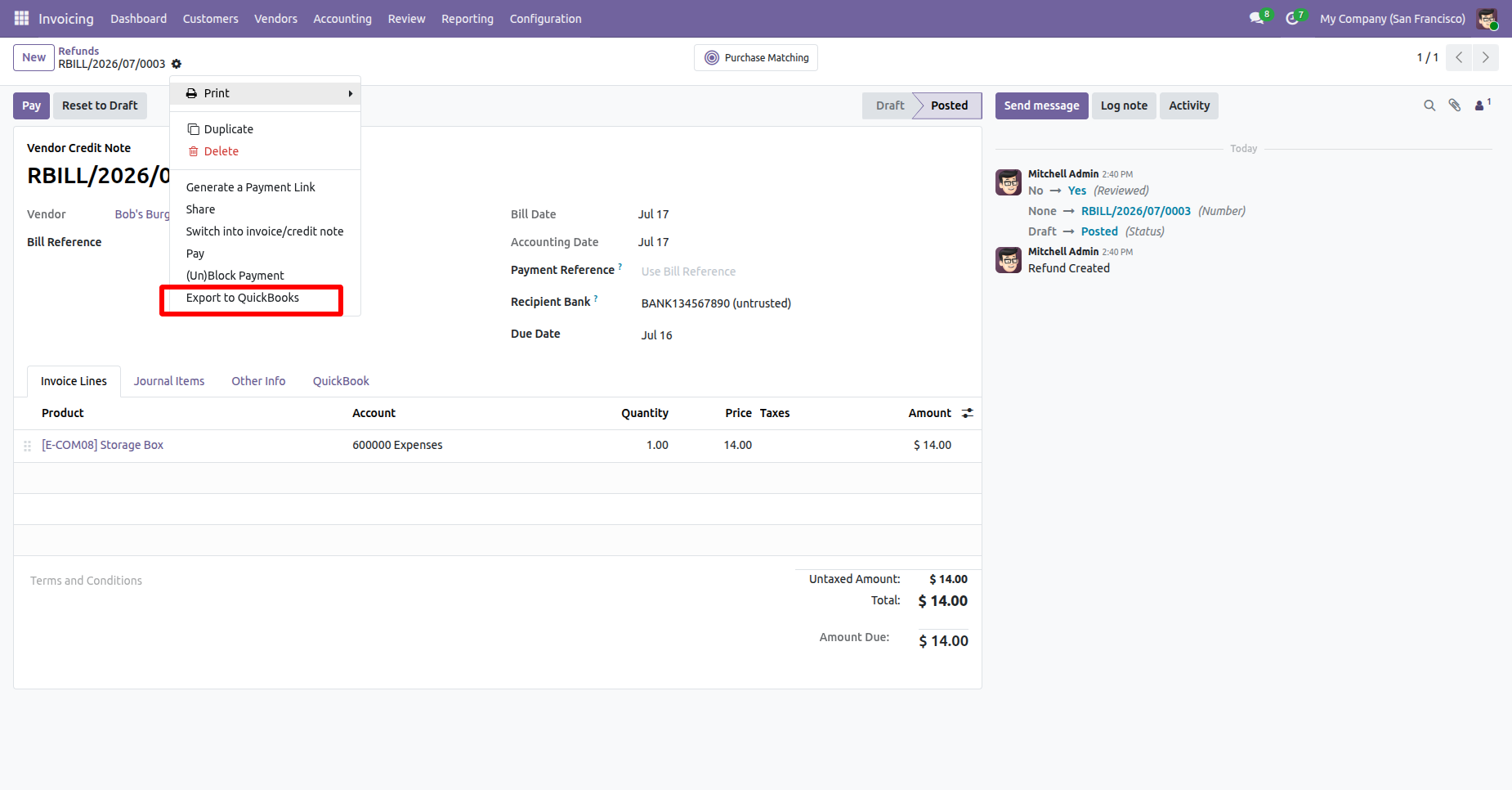Open the My Company (San Francisco) switcher

(1393, 19)
